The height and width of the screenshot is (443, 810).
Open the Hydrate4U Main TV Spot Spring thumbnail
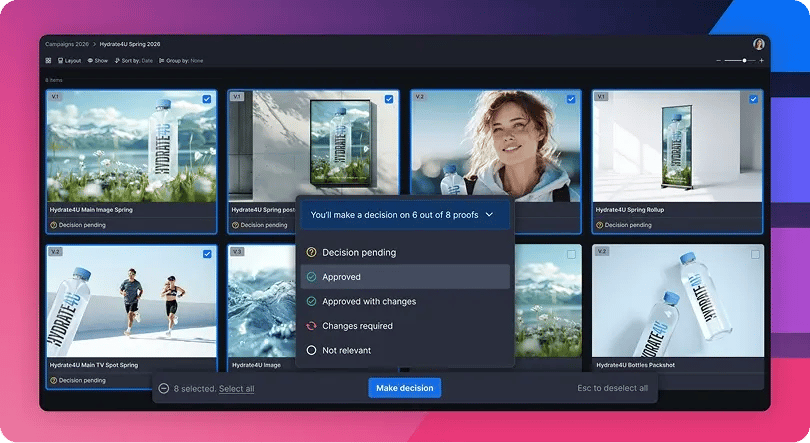pos(131,302)
